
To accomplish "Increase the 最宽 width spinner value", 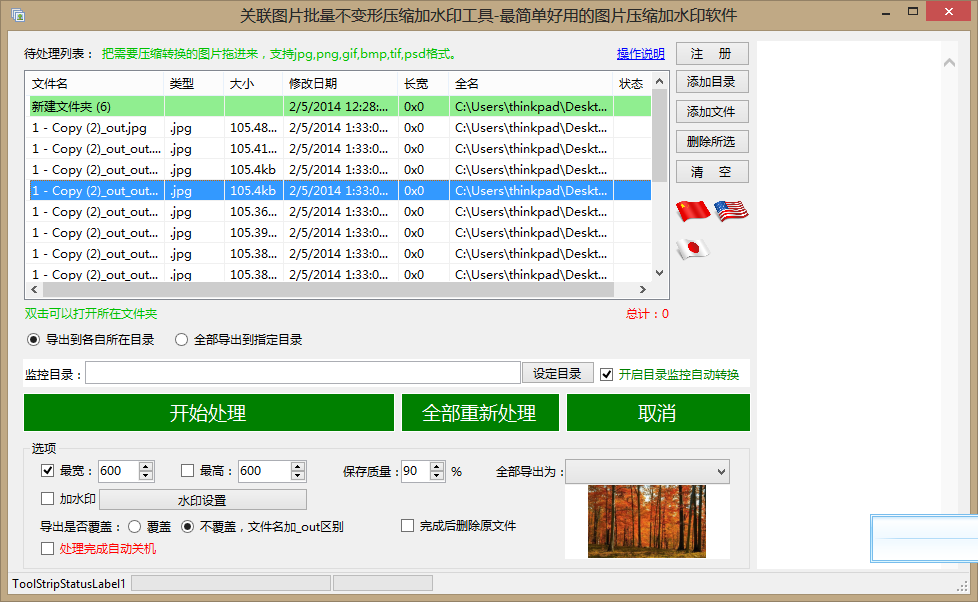I will click(146, 466).
